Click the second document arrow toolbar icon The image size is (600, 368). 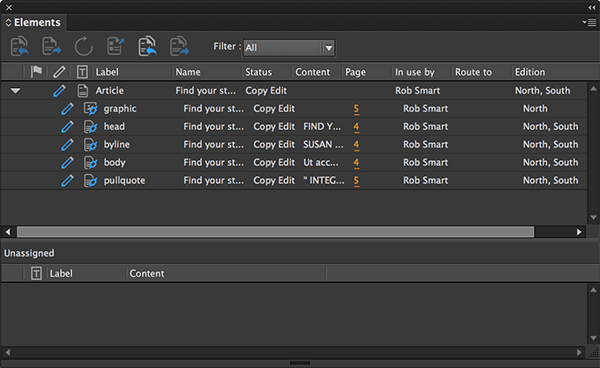51,46
